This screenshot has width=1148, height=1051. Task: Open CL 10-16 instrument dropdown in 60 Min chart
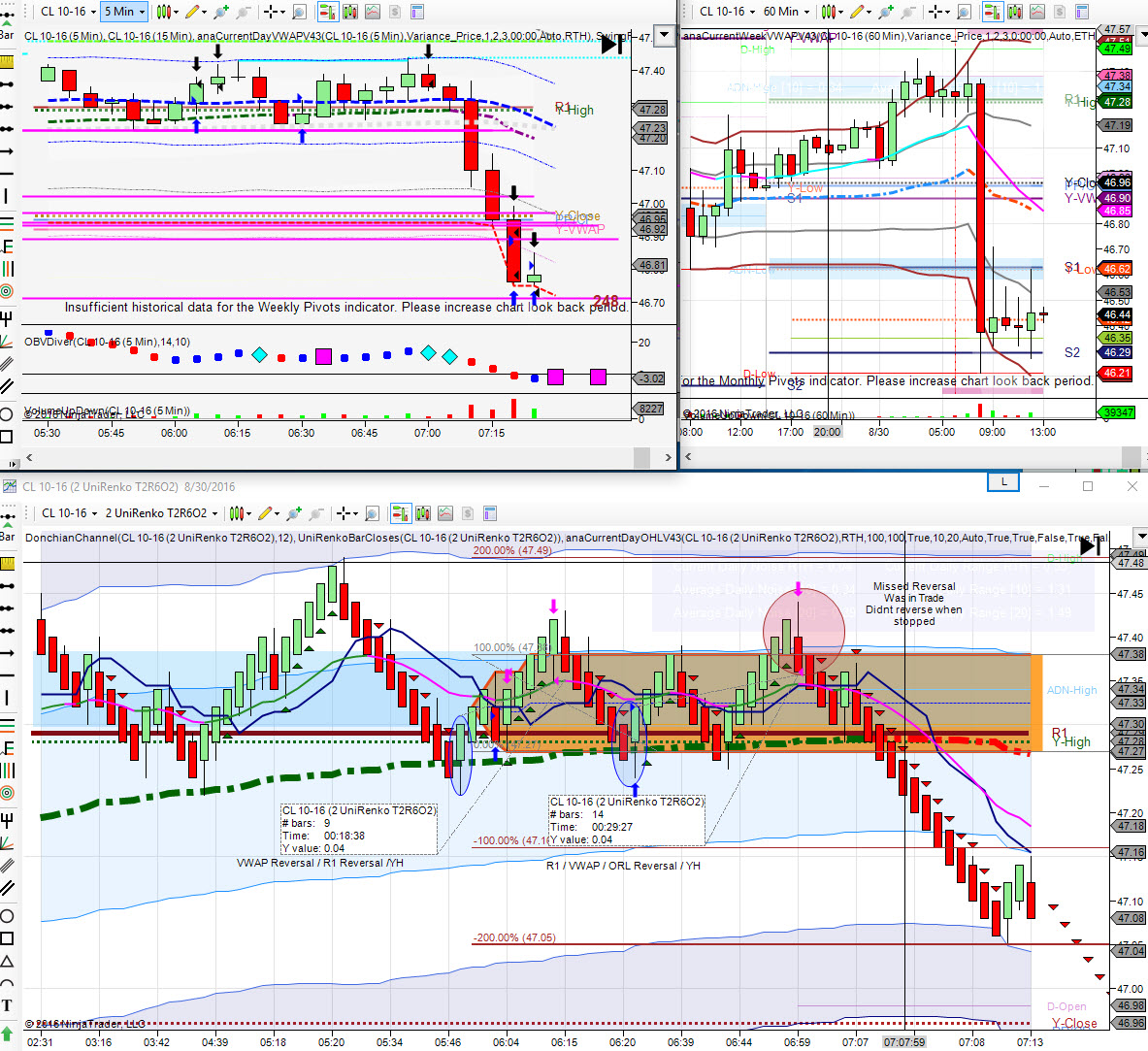coord(727,12)
